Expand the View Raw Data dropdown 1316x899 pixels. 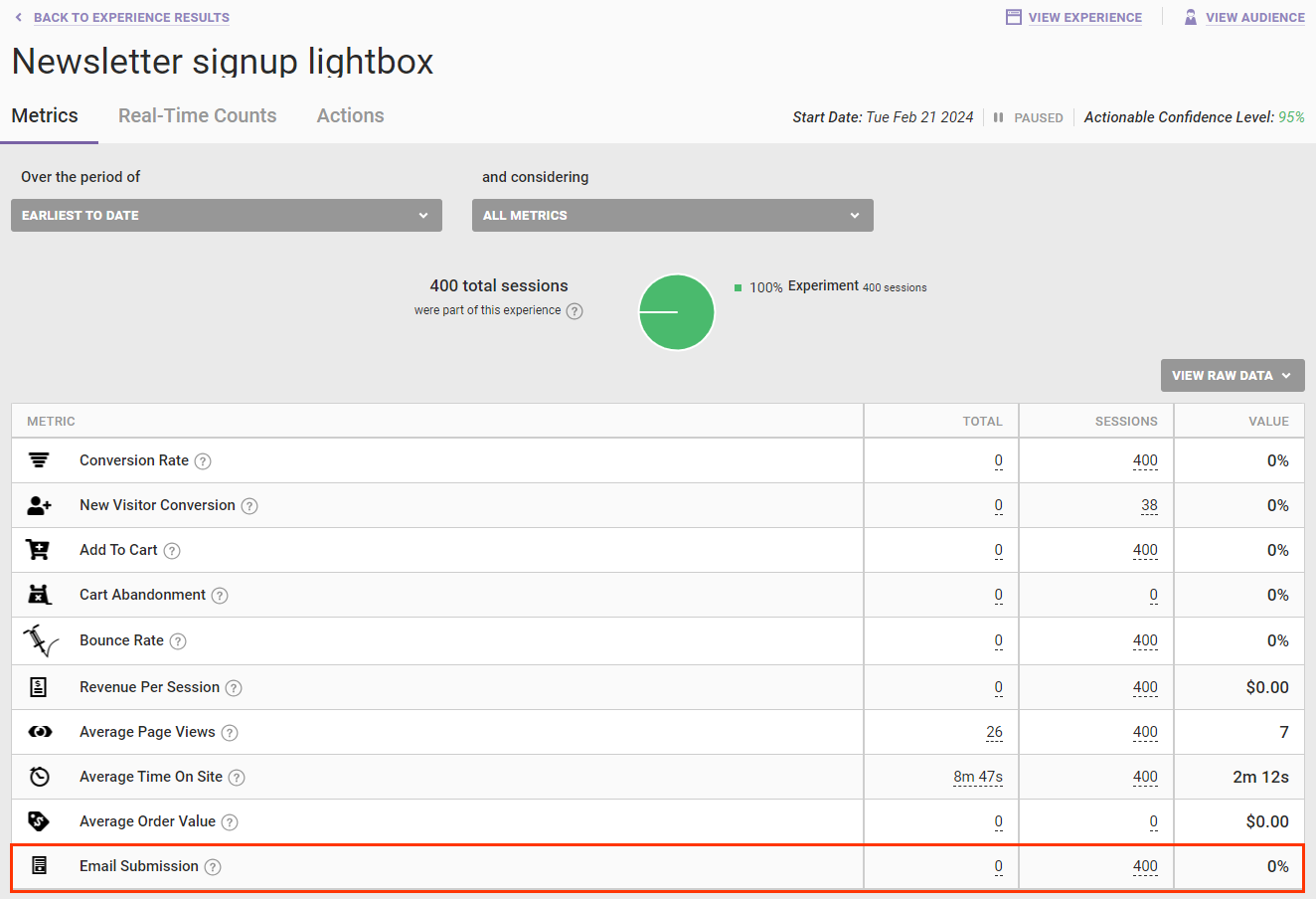tap(1233, 375)
